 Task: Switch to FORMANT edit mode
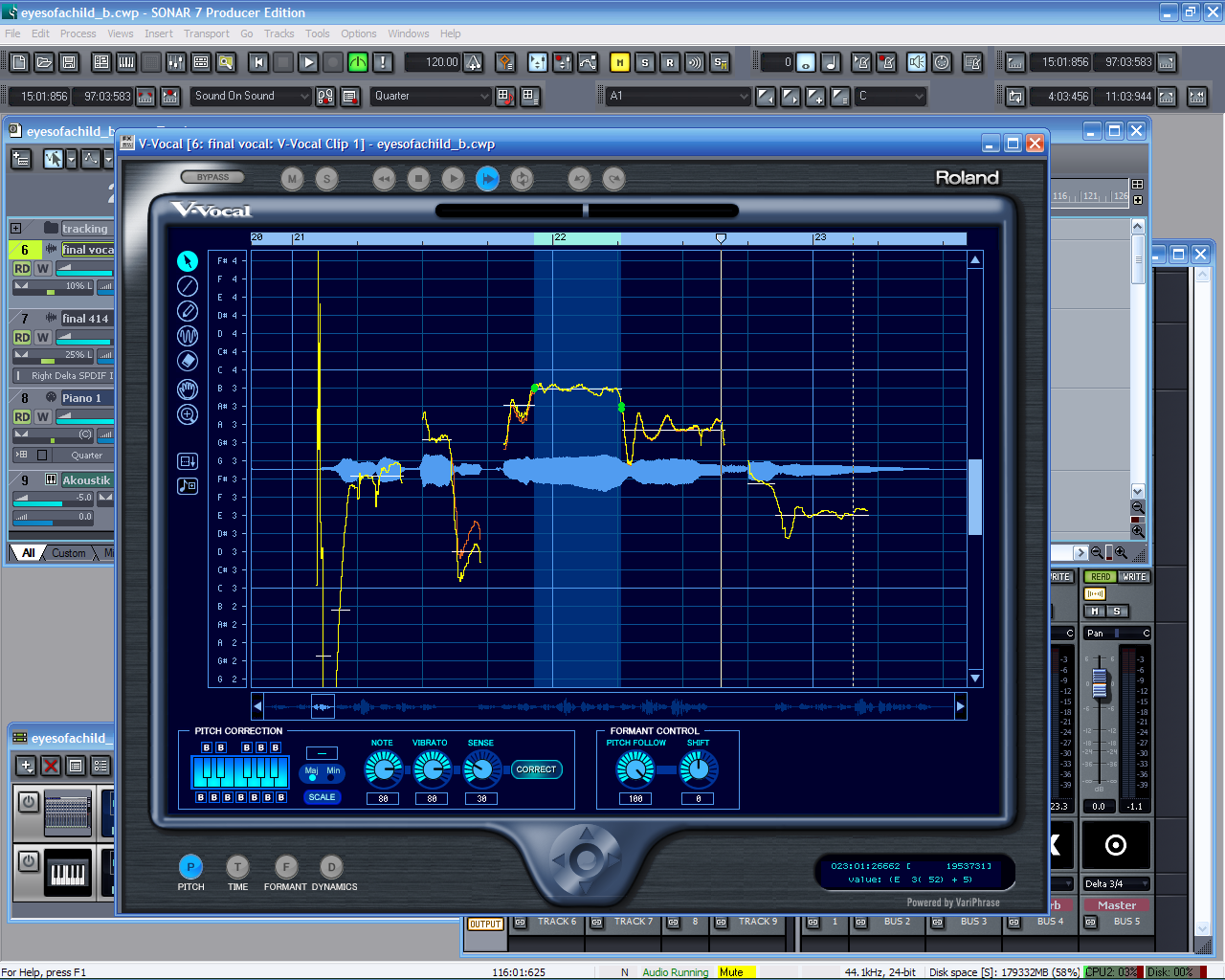[285, 867]
